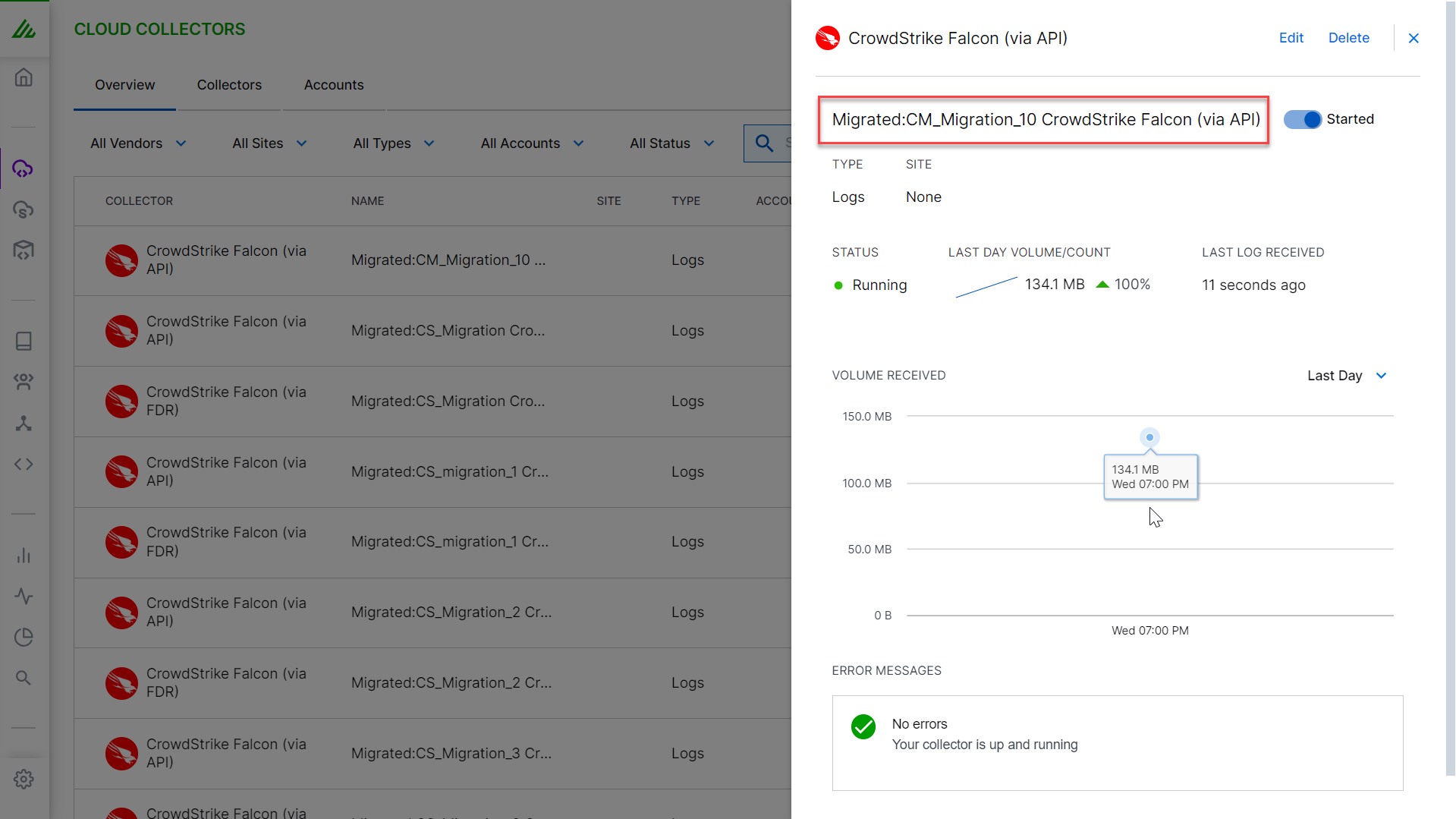This screenshot has height=819, width=1456.
Task: Open the package code sidebar icon
Action: (24, 250)
